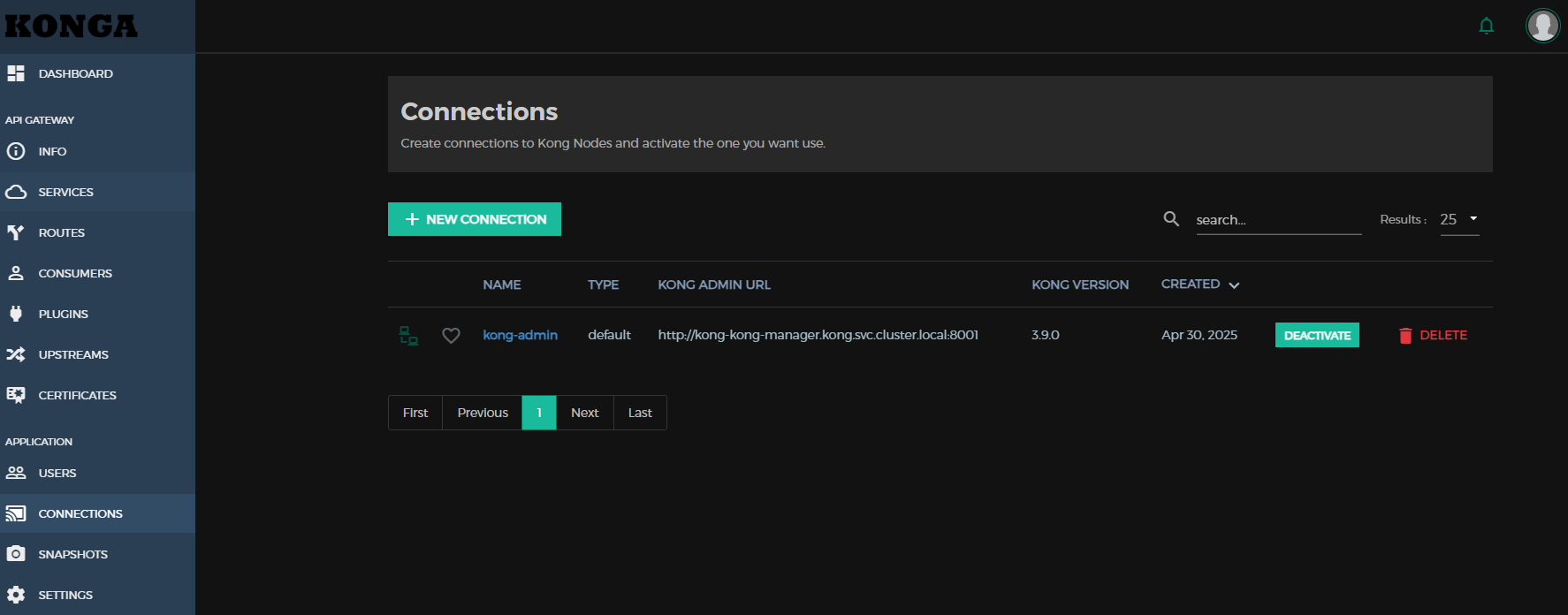Open Routes menu item
This screenshot has width=1568, height=615.
(x=97, y=232)
